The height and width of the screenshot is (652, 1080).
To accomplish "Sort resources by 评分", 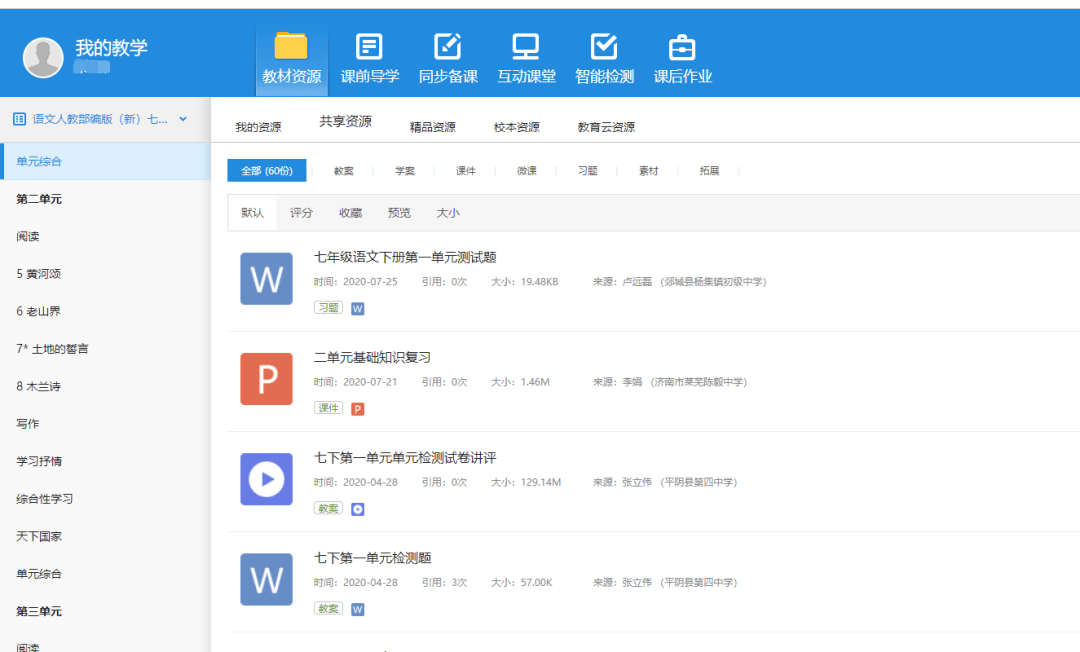I will 301,213.
